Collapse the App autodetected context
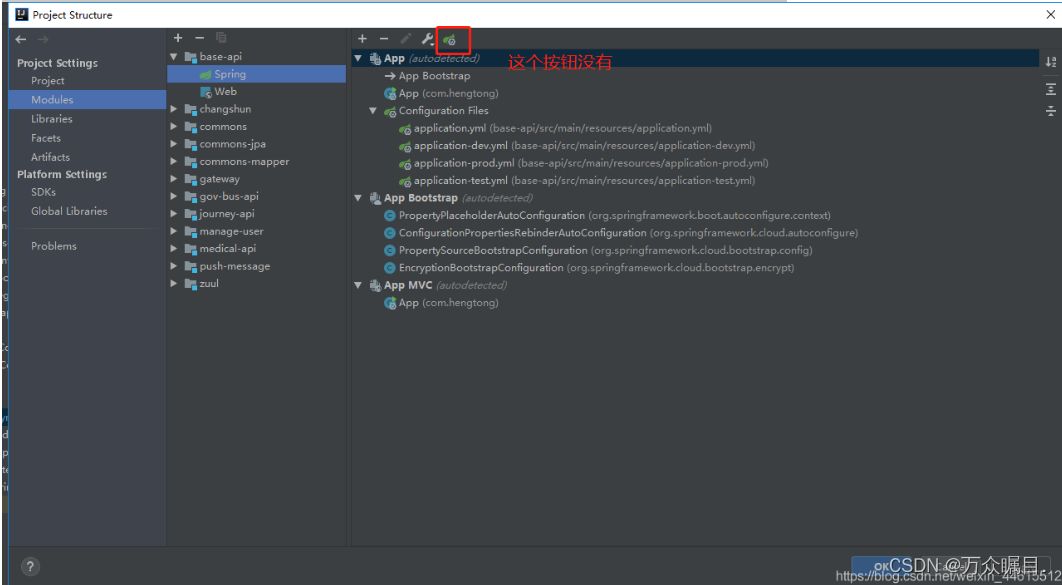 pos(358,58)
